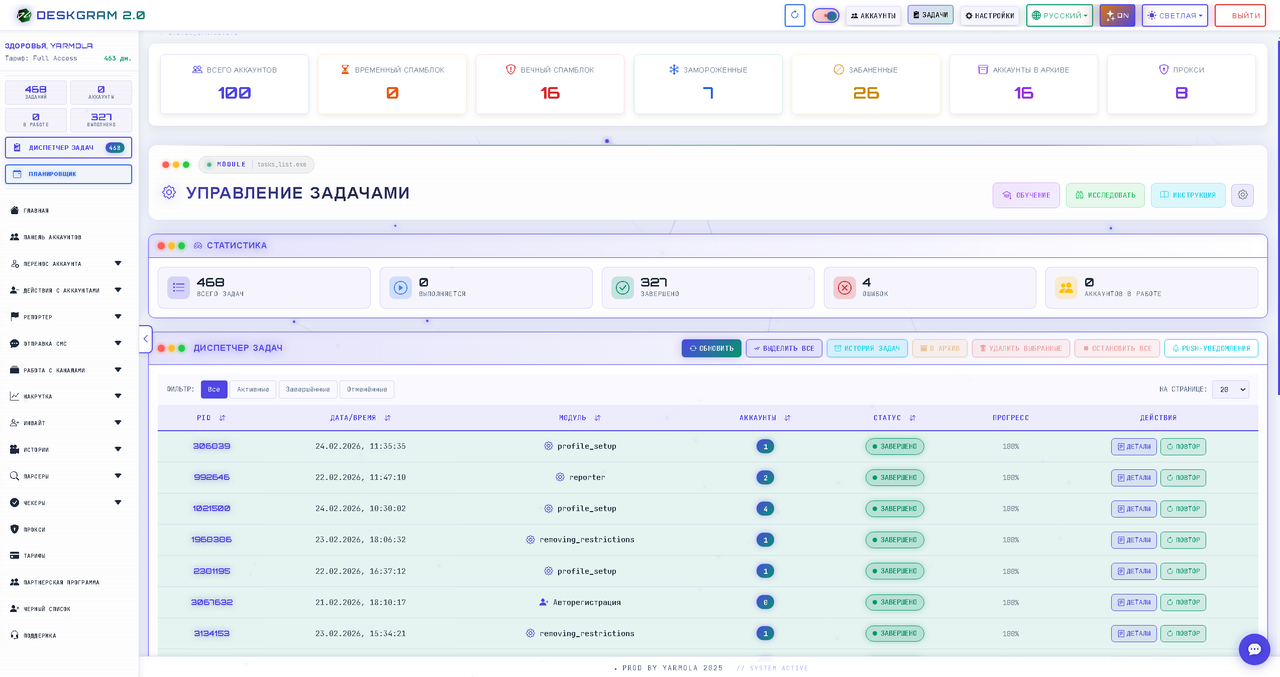Toggle the switch in the top bar
Screen dimensions: 1280x677
click(x=825, y=15)
